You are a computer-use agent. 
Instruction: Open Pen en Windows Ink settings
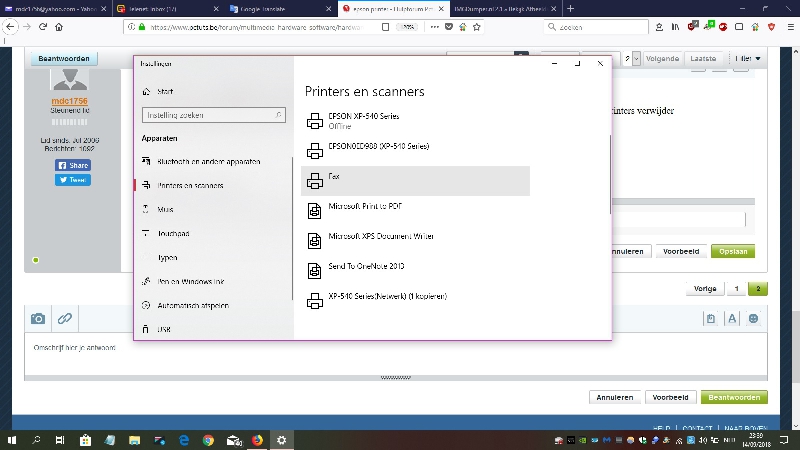tap(213, 281)
